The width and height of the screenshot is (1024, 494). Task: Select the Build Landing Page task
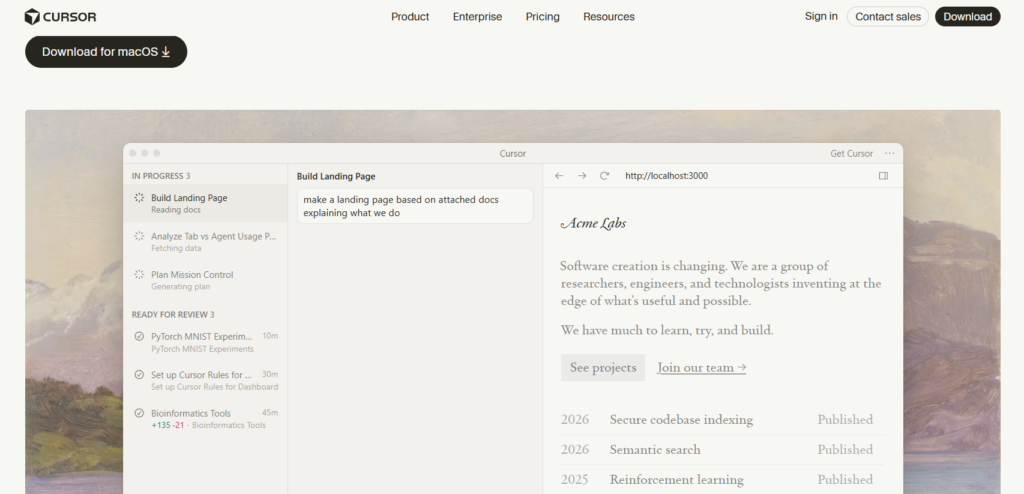point(205,203)
